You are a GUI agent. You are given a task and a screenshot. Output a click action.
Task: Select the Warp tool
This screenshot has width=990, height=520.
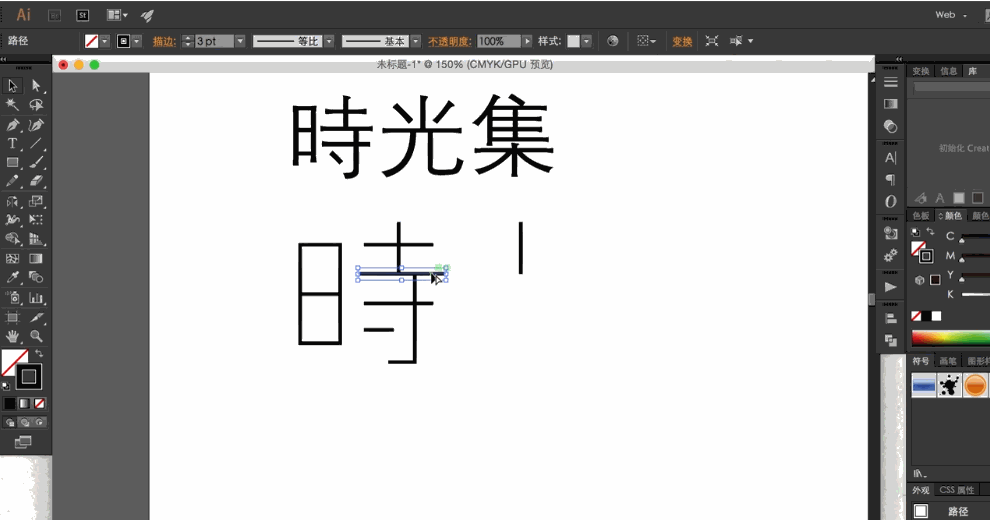tap(12, 220)
